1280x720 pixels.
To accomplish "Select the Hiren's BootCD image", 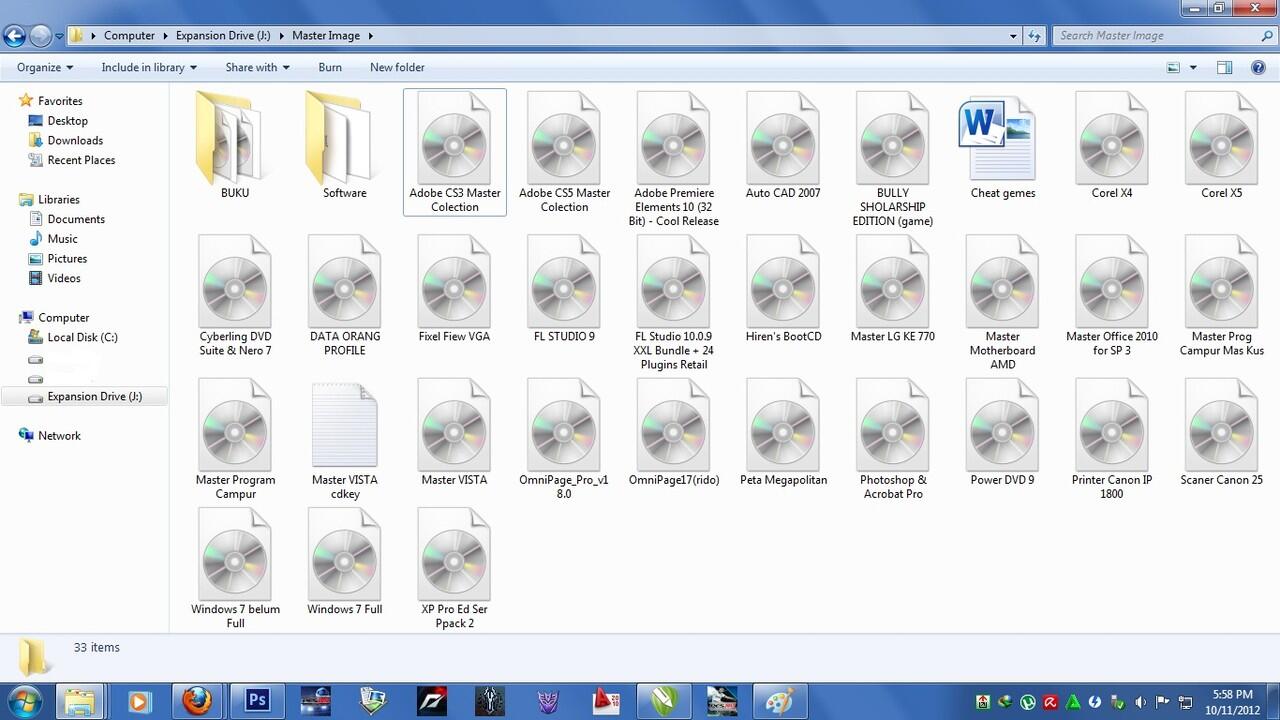I will (783, 290).
